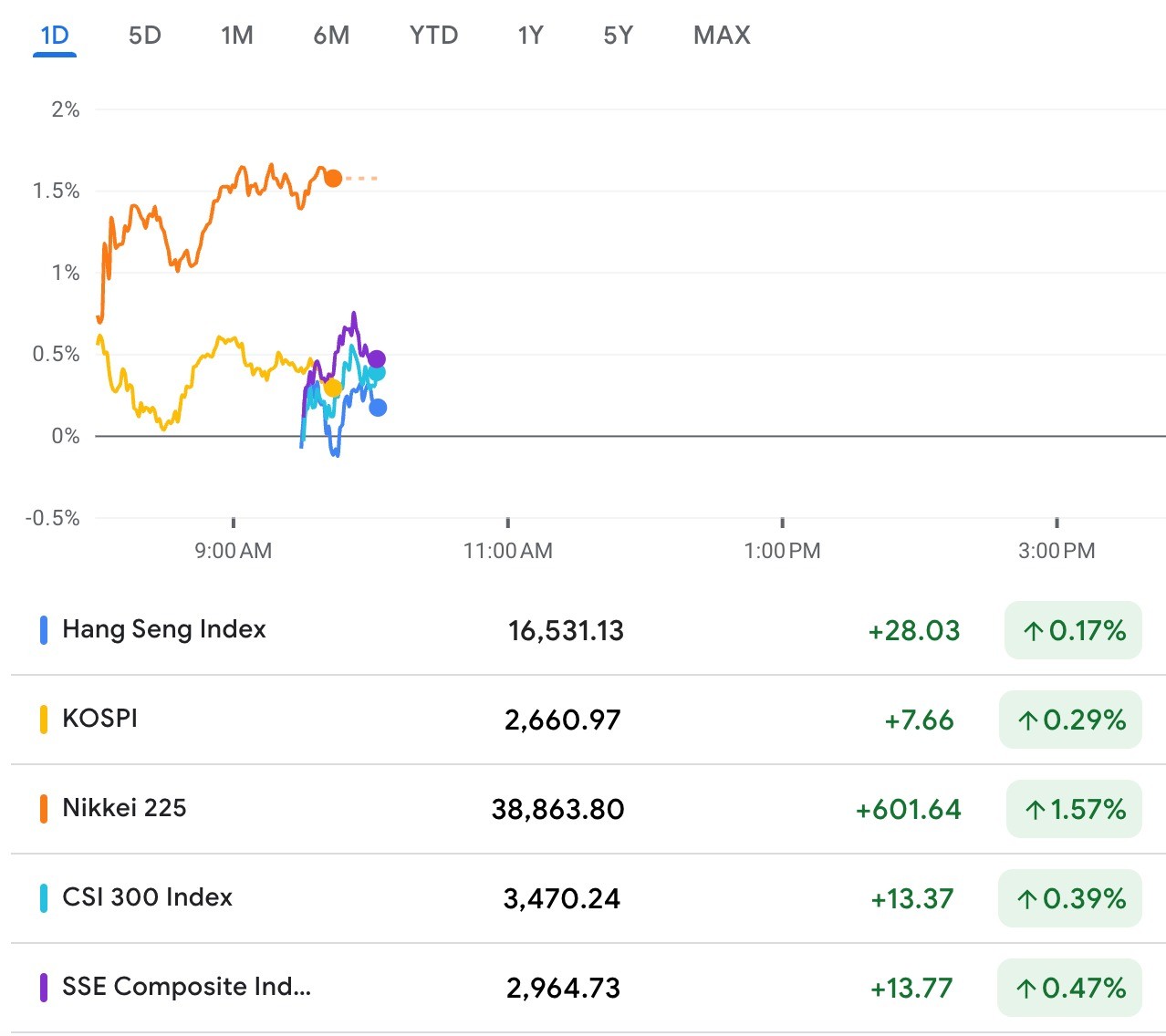Click the +13.37 point change value
Image resolution: width=1166 pixels, height=1036 pixels.
912,898
